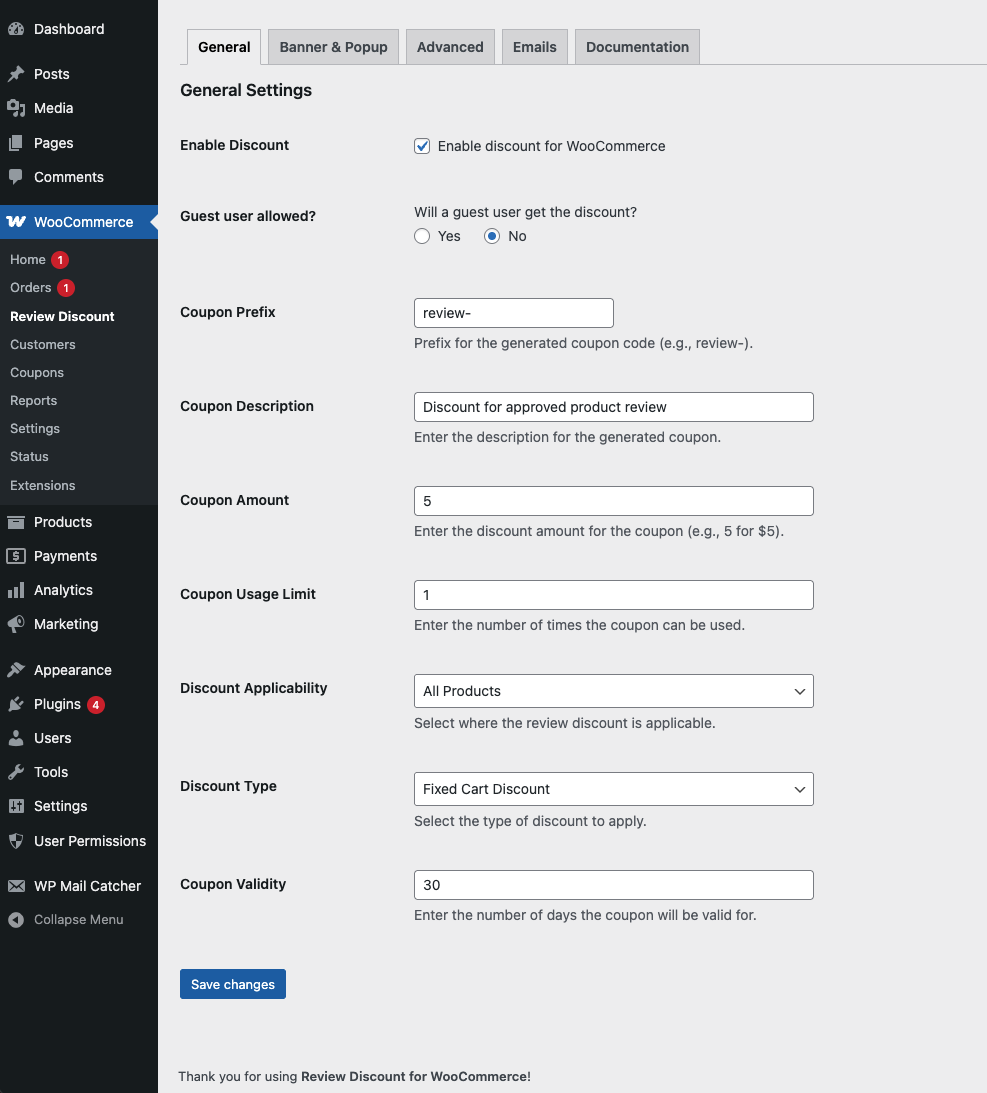Collapse the admin sidebar menu

click(x=67, y=920)
